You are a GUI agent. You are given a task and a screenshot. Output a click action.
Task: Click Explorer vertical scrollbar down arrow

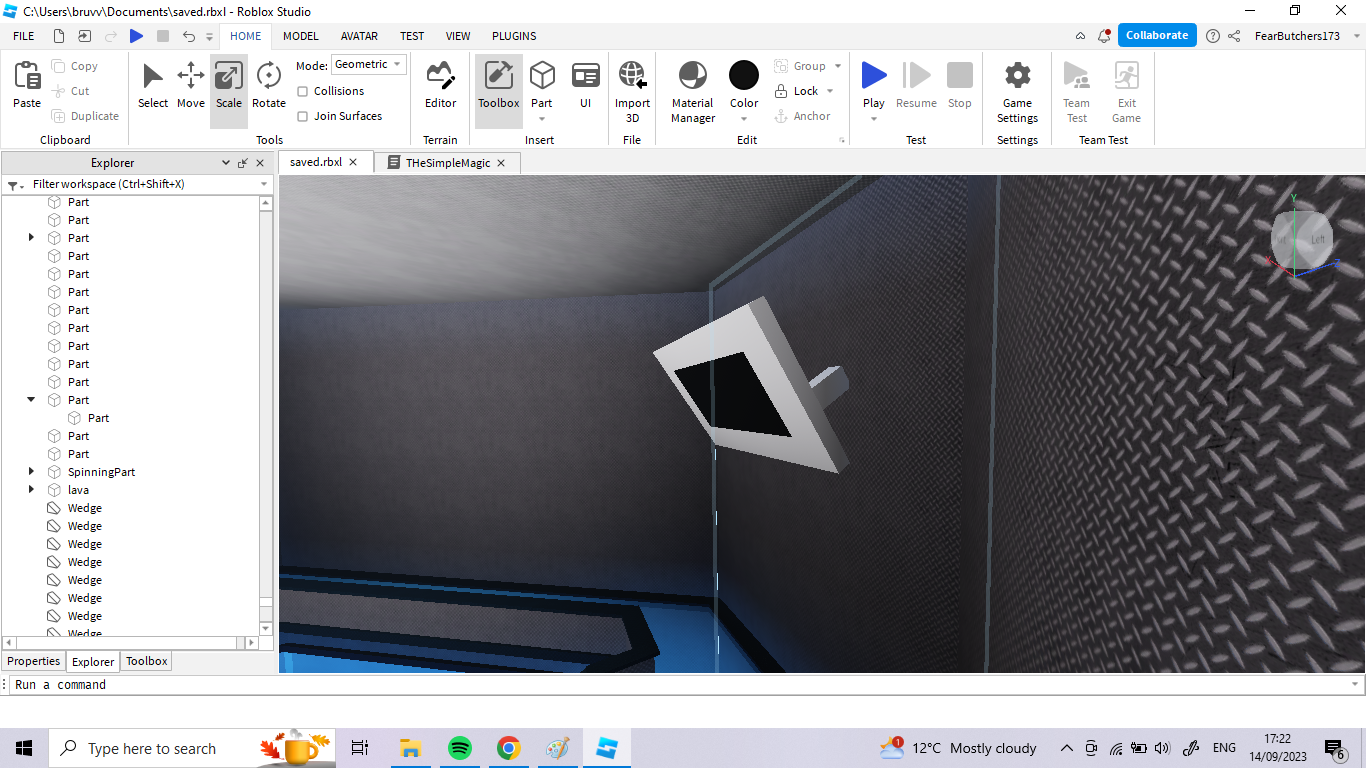(266, 628)
